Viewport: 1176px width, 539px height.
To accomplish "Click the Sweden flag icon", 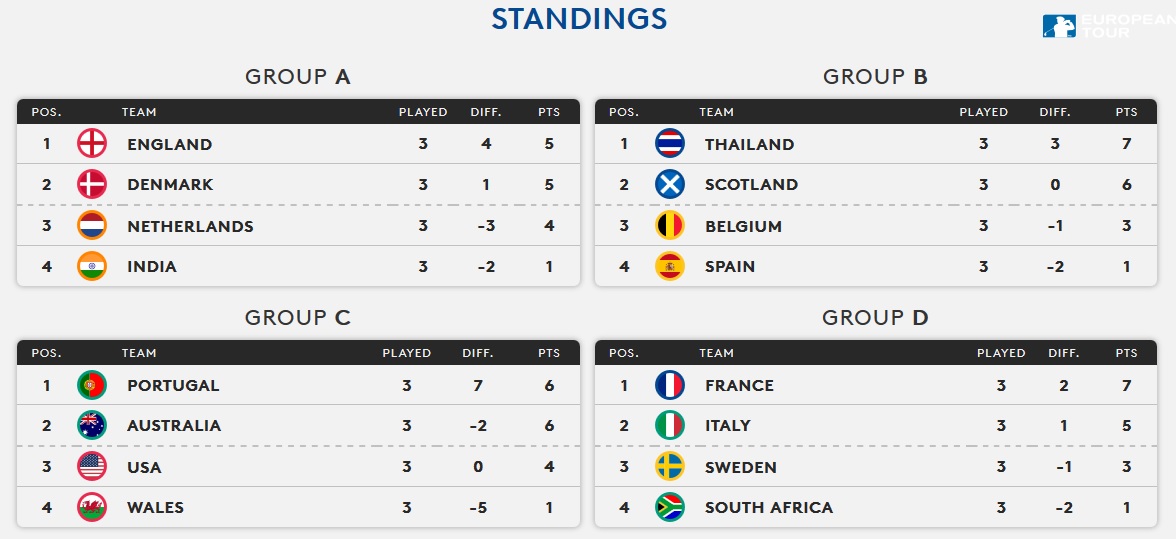I will tap(670, 467).
